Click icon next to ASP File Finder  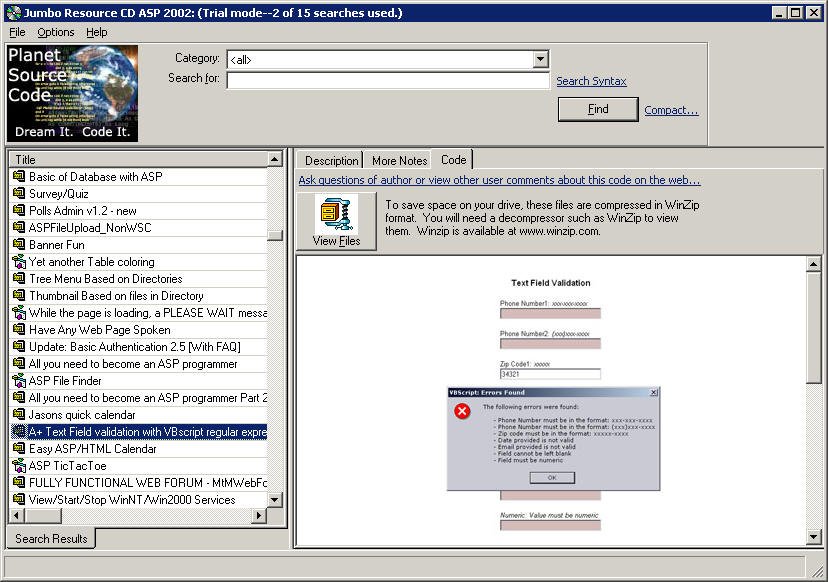18,381
